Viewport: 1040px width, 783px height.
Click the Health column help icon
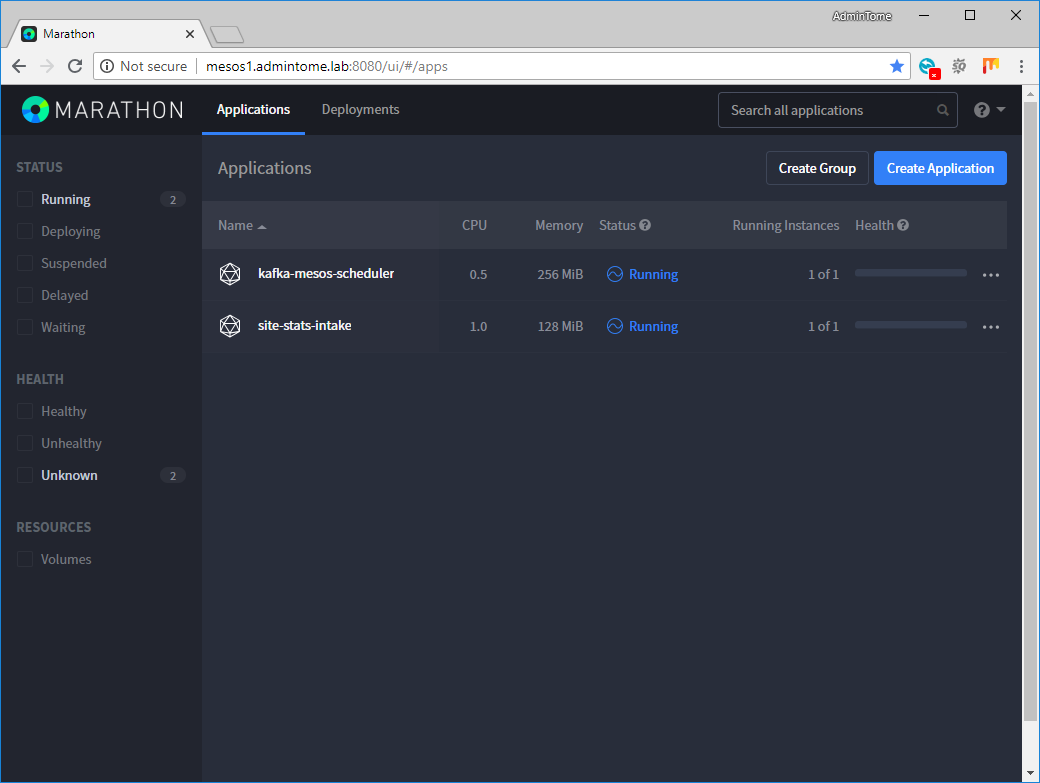(905, 225)
